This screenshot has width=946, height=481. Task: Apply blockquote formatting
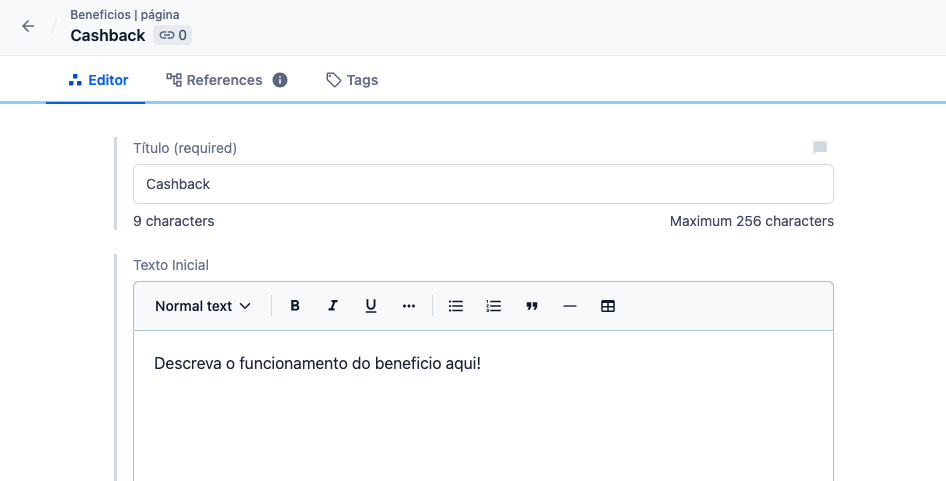532,306
